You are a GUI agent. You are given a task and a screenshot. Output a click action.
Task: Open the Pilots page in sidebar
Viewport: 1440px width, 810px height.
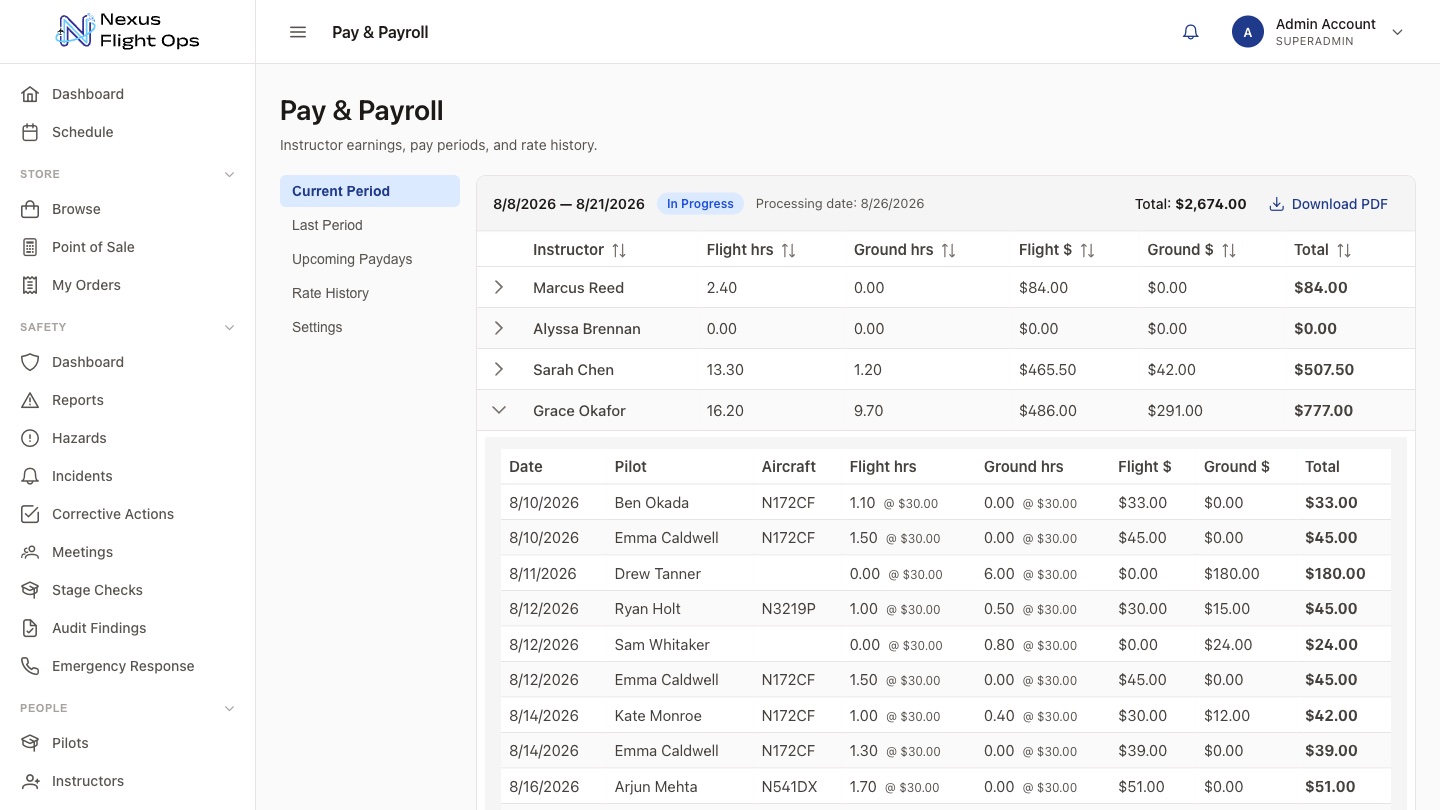(x=128, y=743)
